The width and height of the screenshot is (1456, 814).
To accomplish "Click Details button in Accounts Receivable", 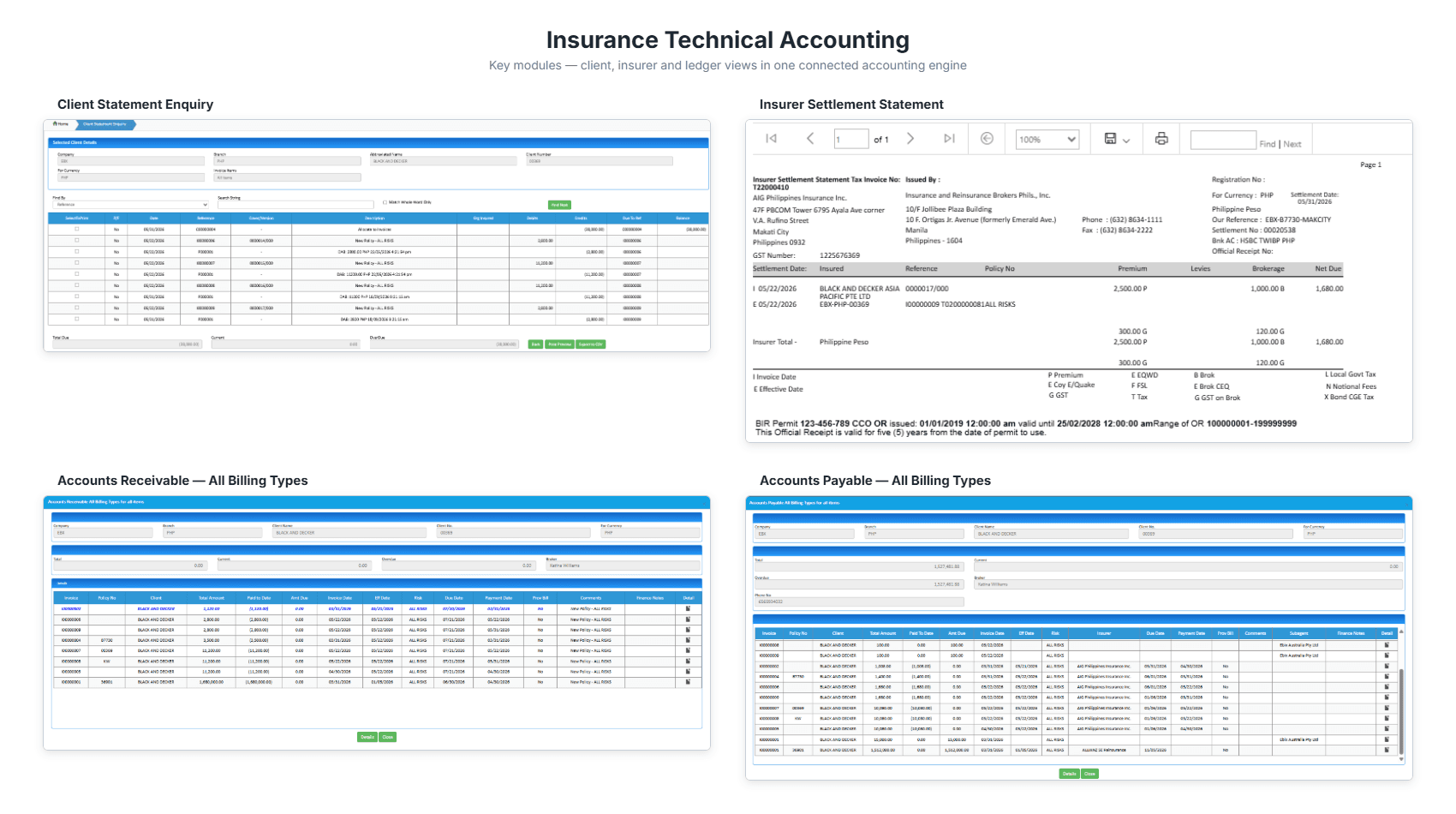I will 367,737.
